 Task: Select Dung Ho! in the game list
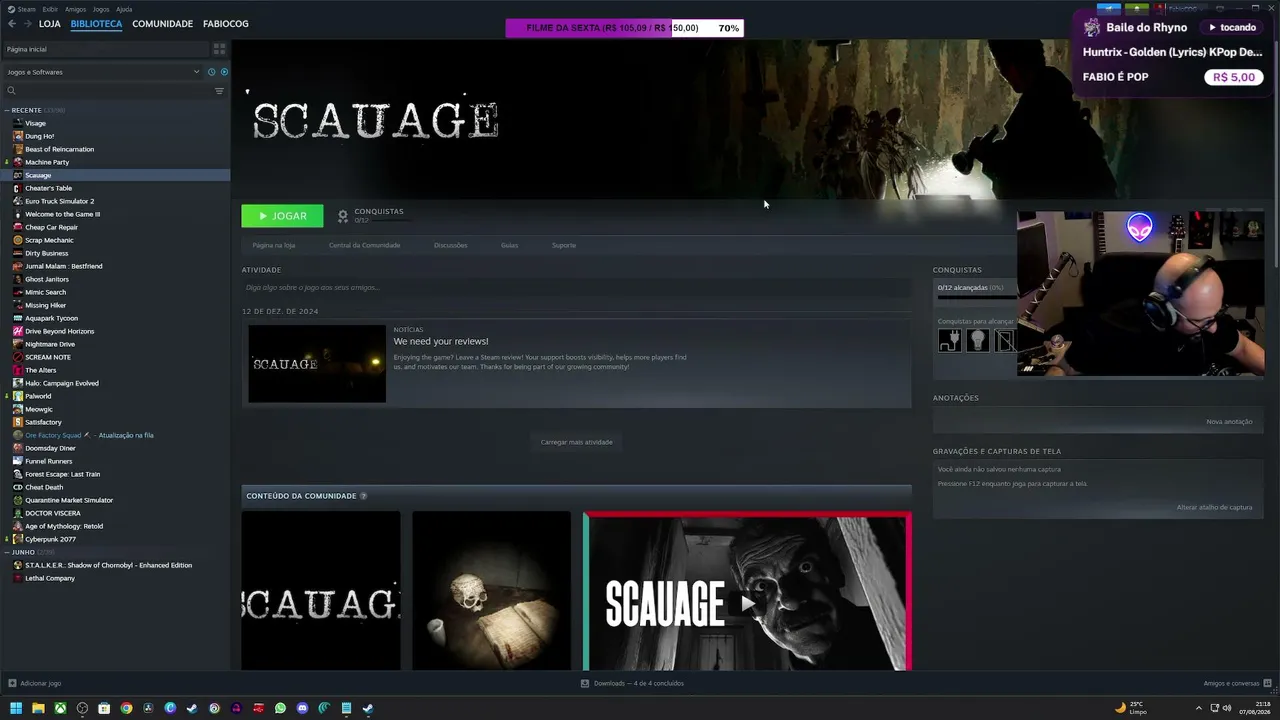pos(39,136)
